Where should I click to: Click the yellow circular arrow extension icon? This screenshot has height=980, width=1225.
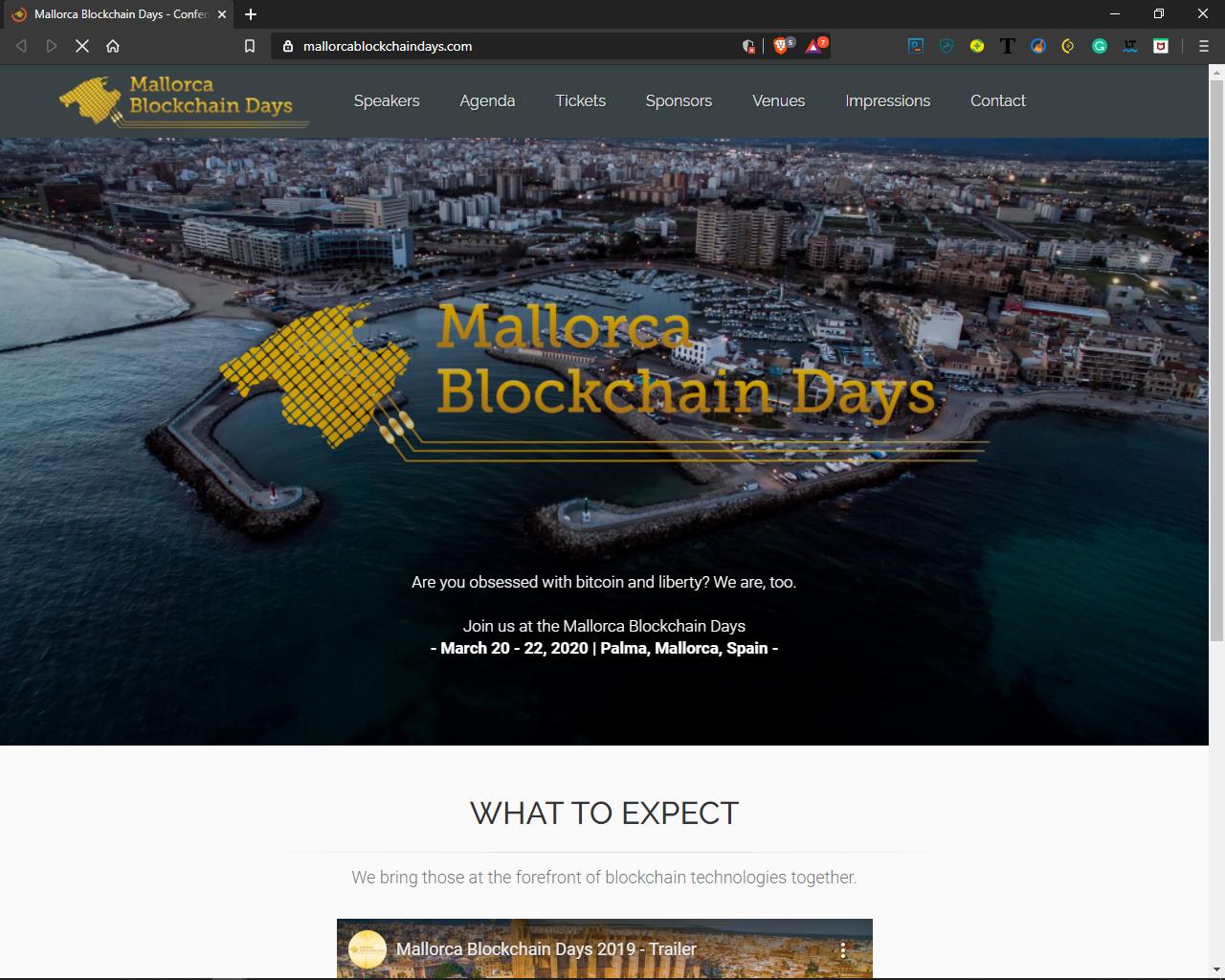[x=1069, y=46]
